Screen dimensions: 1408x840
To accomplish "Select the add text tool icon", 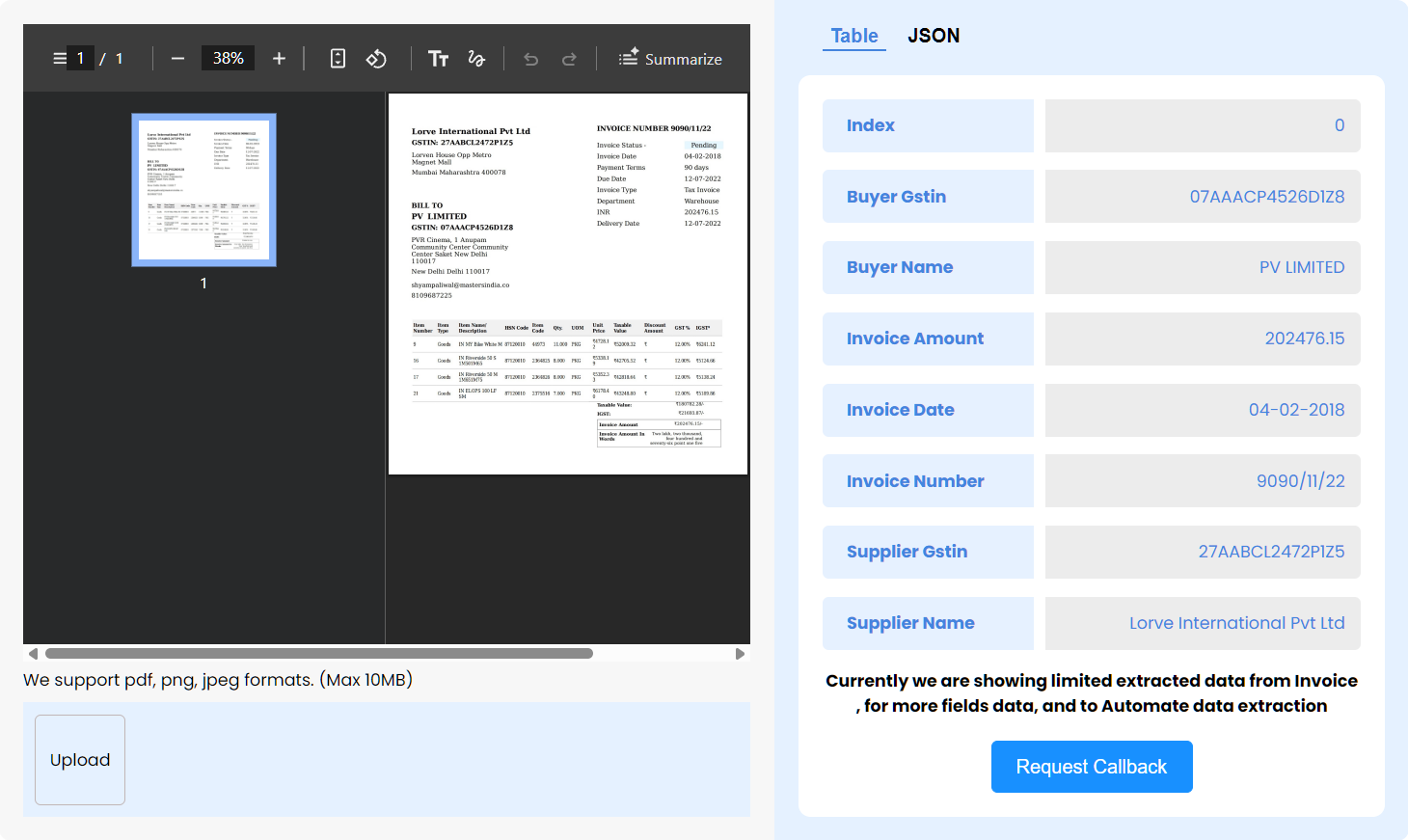I will tap(438, 59).
